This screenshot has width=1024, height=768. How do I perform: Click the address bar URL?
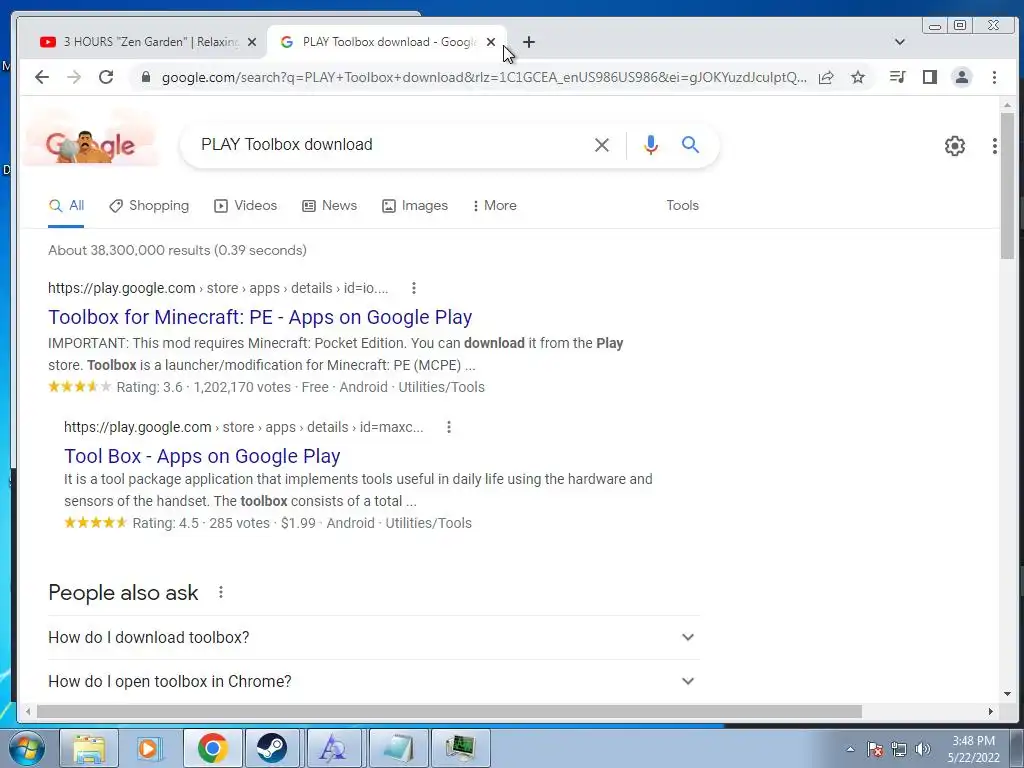pos(484,77)
